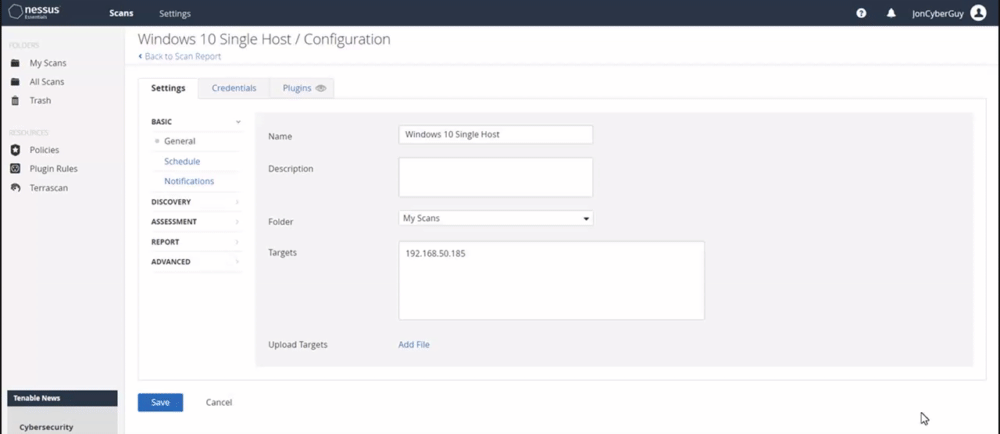Viewport: 1000px width, 434px height.
Task: Click the Cancel button
Action: point(219,402)
